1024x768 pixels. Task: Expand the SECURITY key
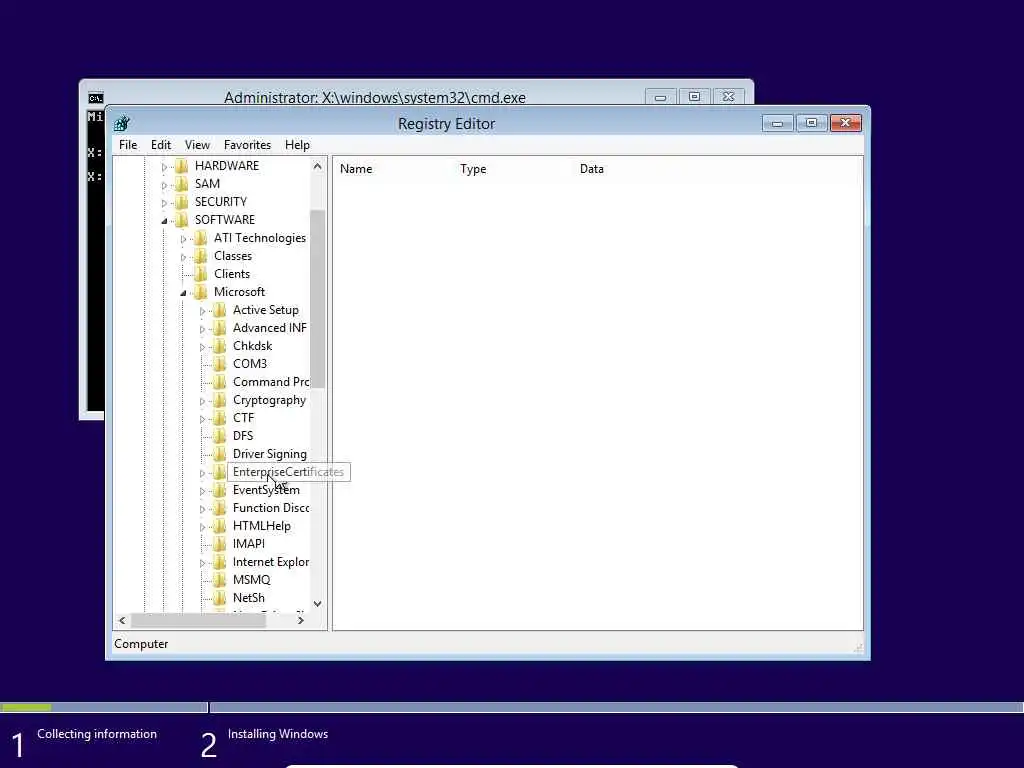pyautogui.click(x=164, y=203)
